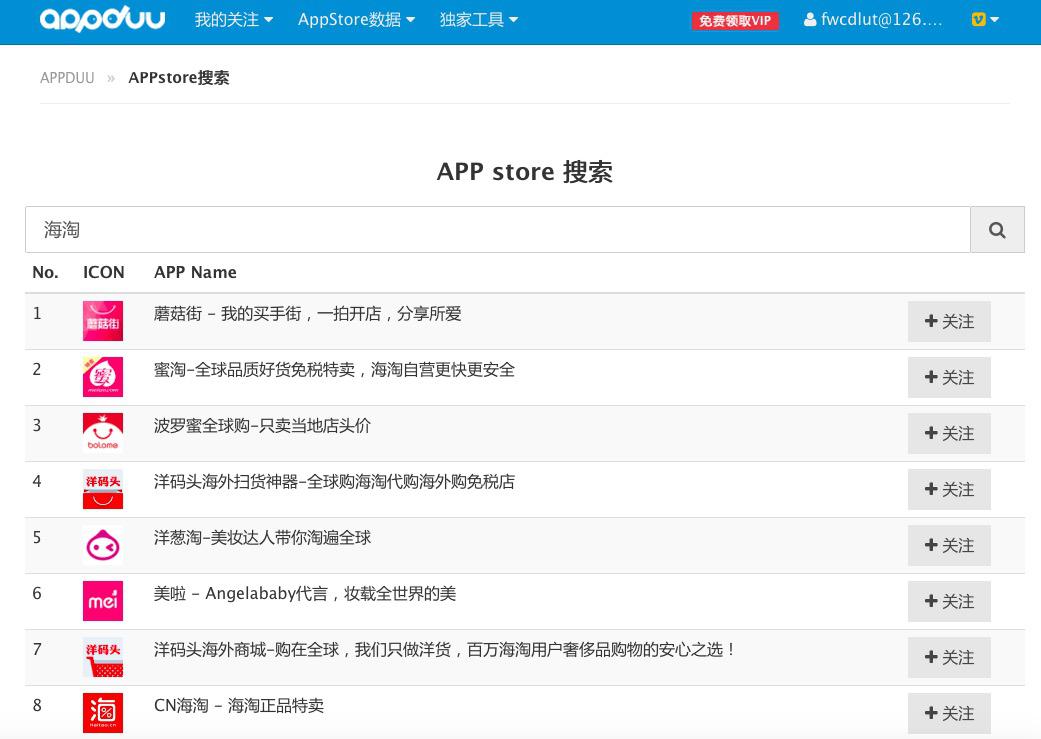This screenshot has height=739, width=1041.
Task: Follow 蘑菇街 using its 关注 button
Action: tap(948, 321)
